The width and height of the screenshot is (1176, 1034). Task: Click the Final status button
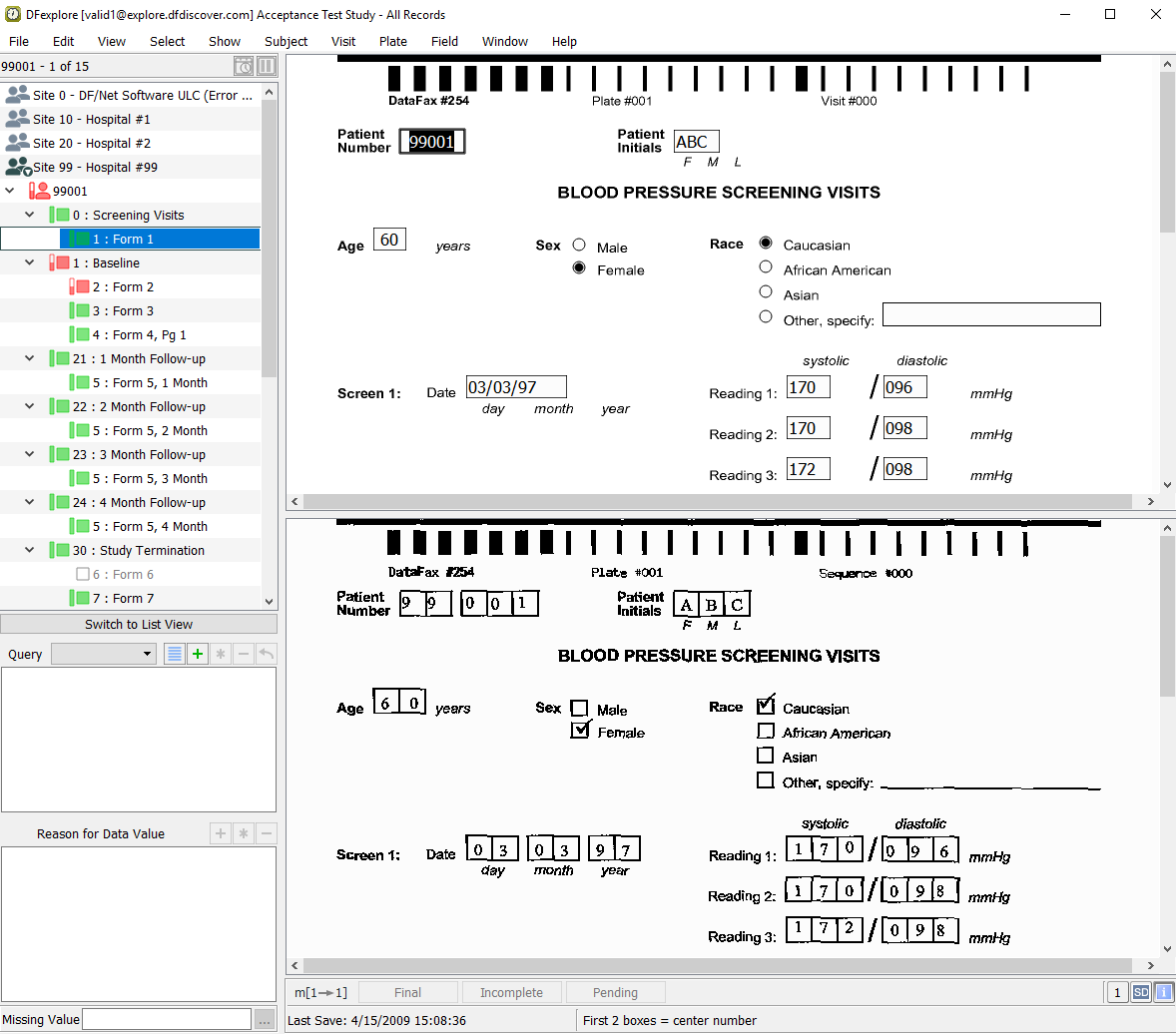(407, 992)
